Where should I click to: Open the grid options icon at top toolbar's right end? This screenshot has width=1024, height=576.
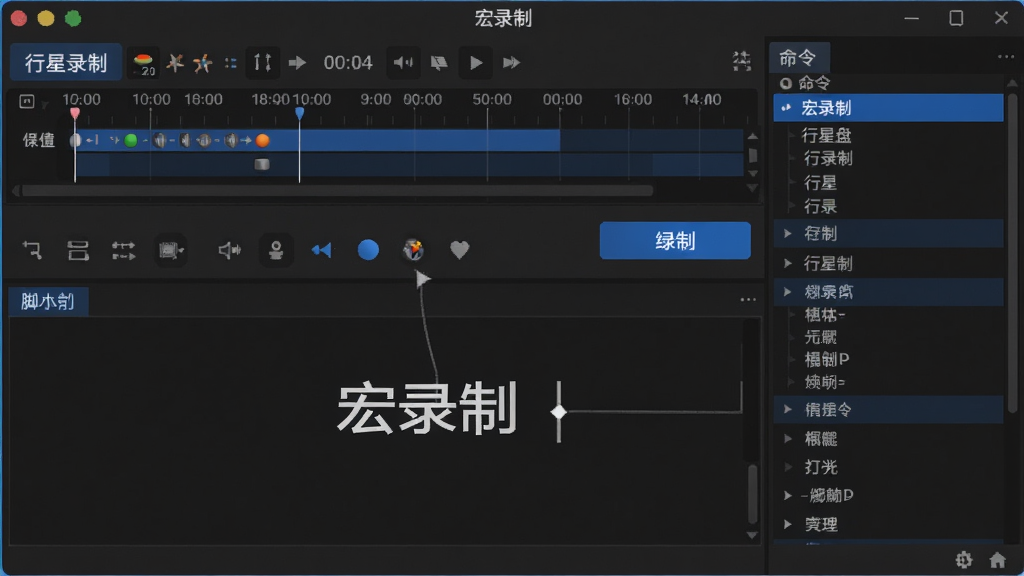pos(742,61)
